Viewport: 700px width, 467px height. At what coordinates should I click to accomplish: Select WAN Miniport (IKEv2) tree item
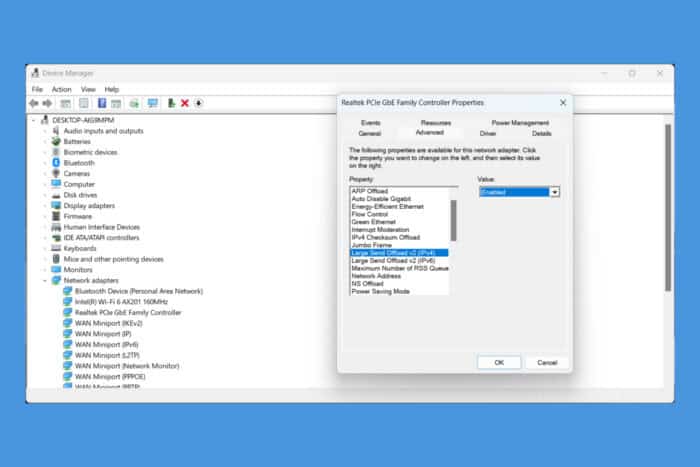click(108, 323)
